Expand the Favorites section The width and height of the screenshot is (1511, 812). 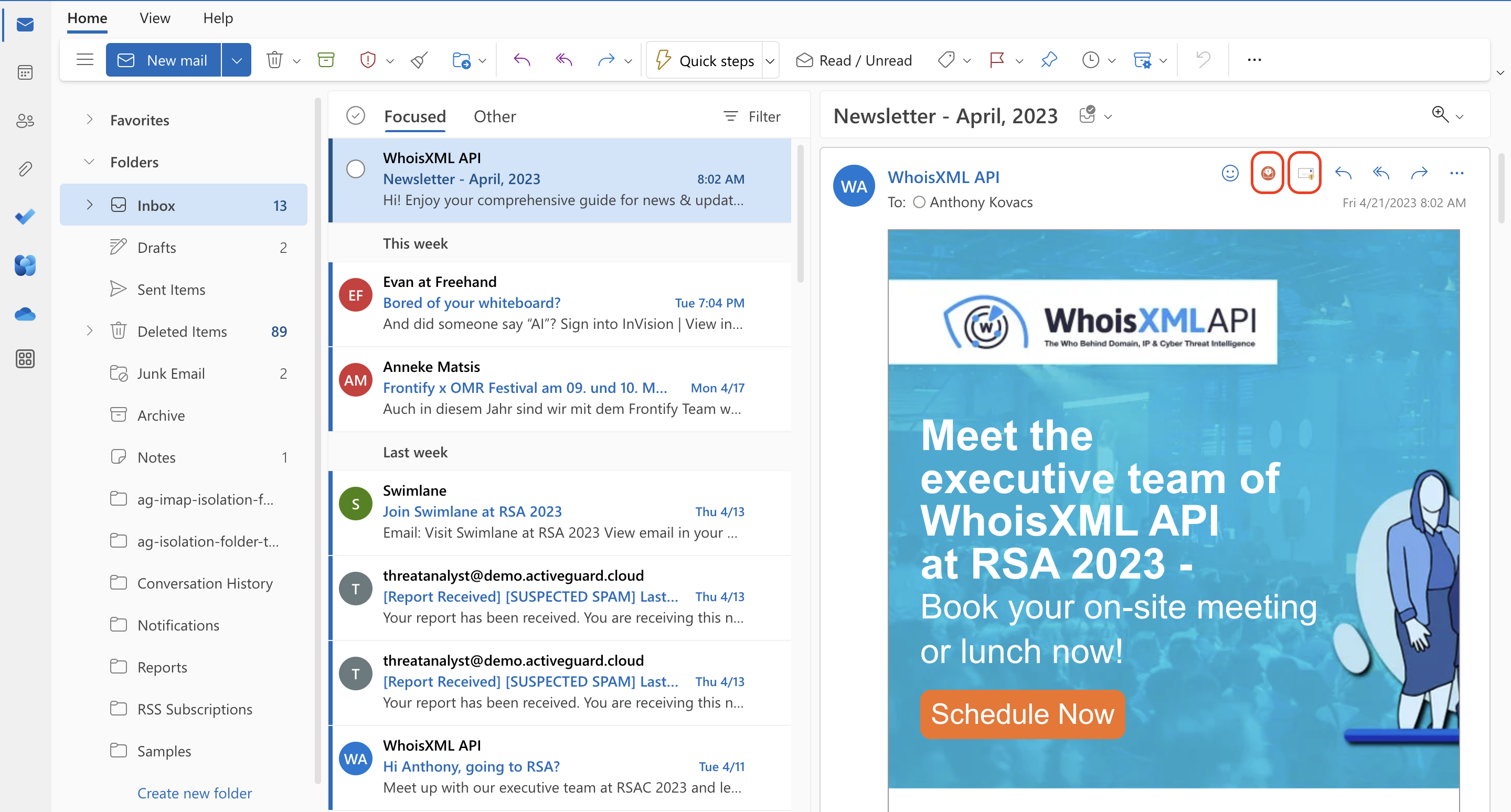(89, 120)
